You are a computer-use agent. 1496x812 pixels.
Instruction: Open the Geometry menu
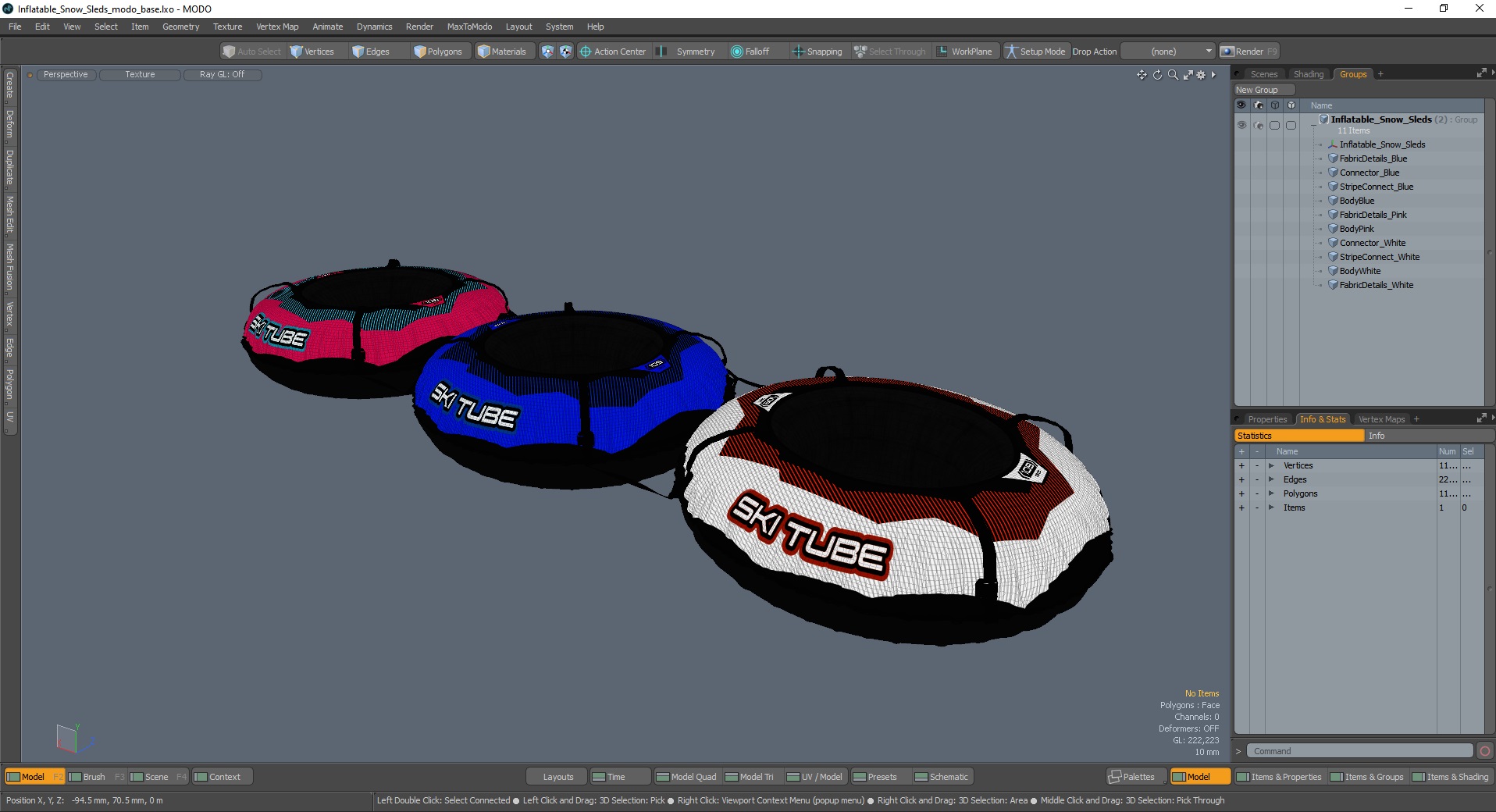(x=180, y=27)
